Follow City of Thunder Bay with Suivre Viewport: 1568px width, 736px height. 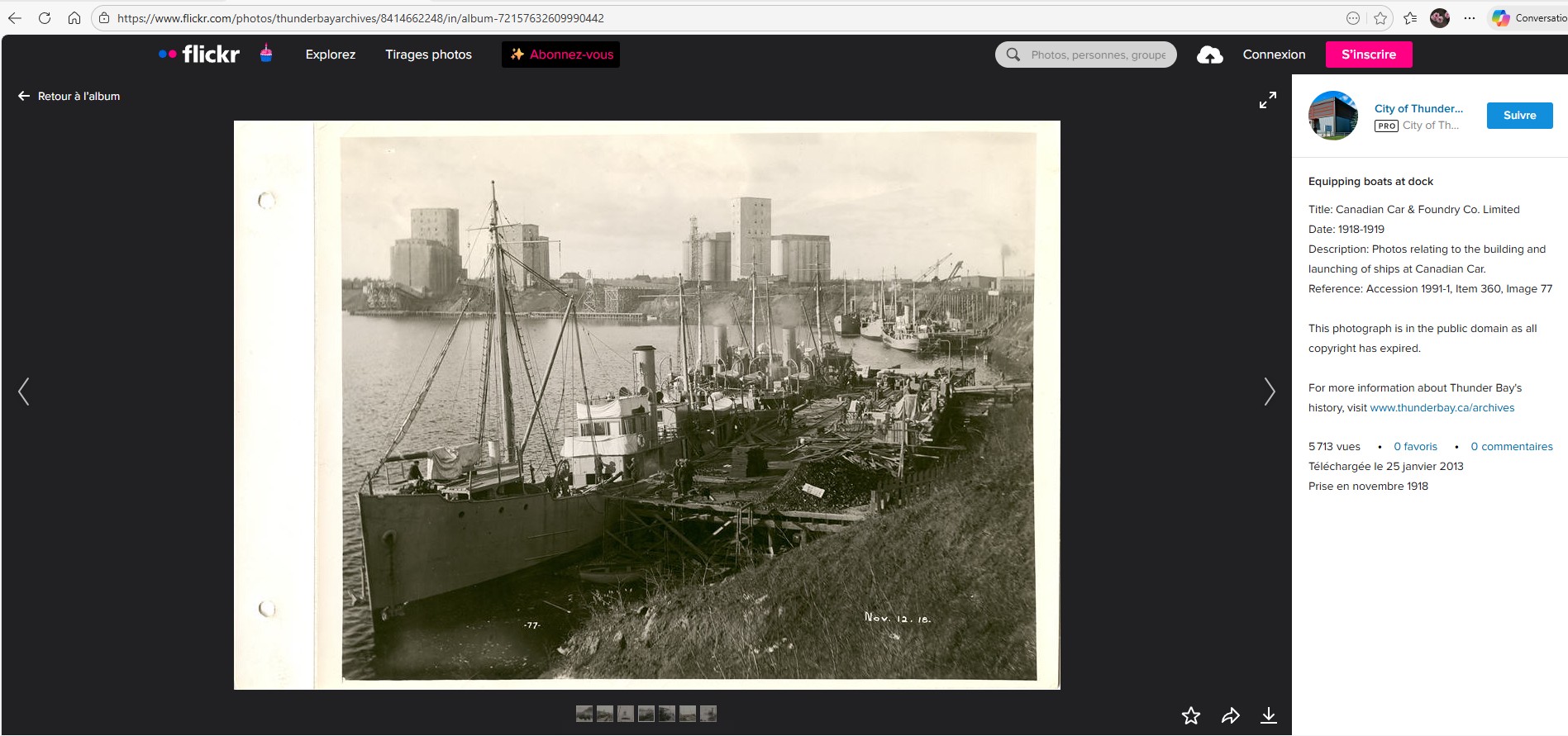(1518, 116)
